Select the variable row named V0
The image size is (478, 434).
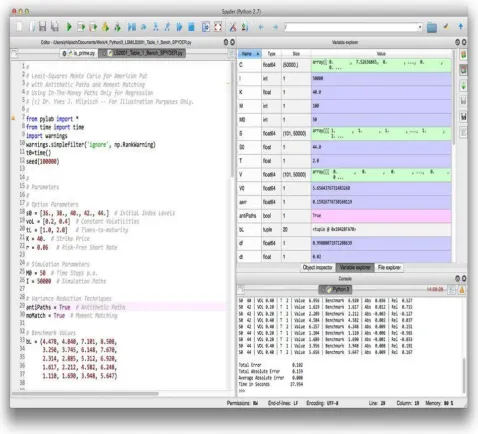point(344,188)
